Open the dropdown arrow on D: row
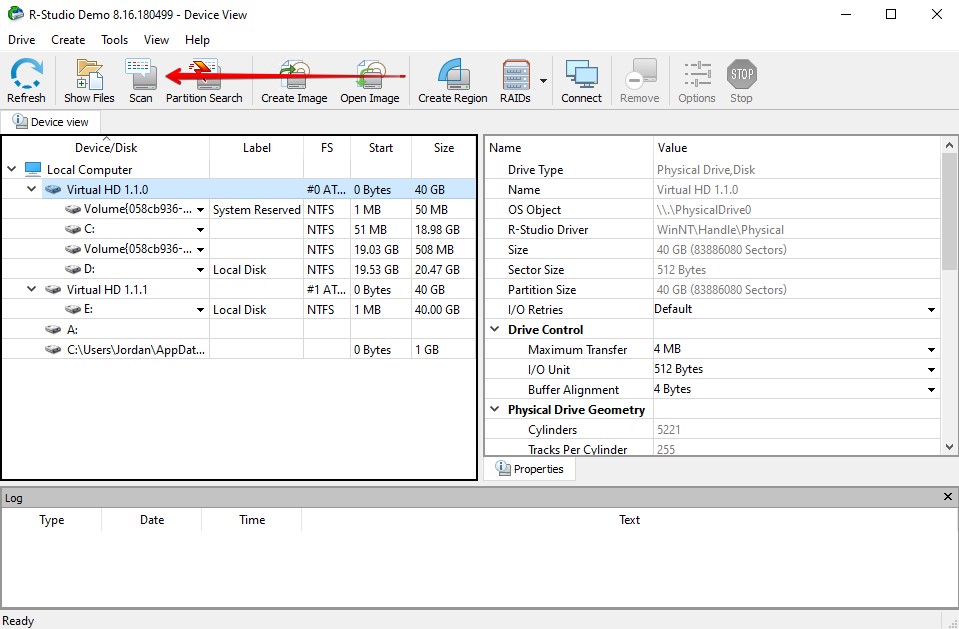 click(200, 270)
